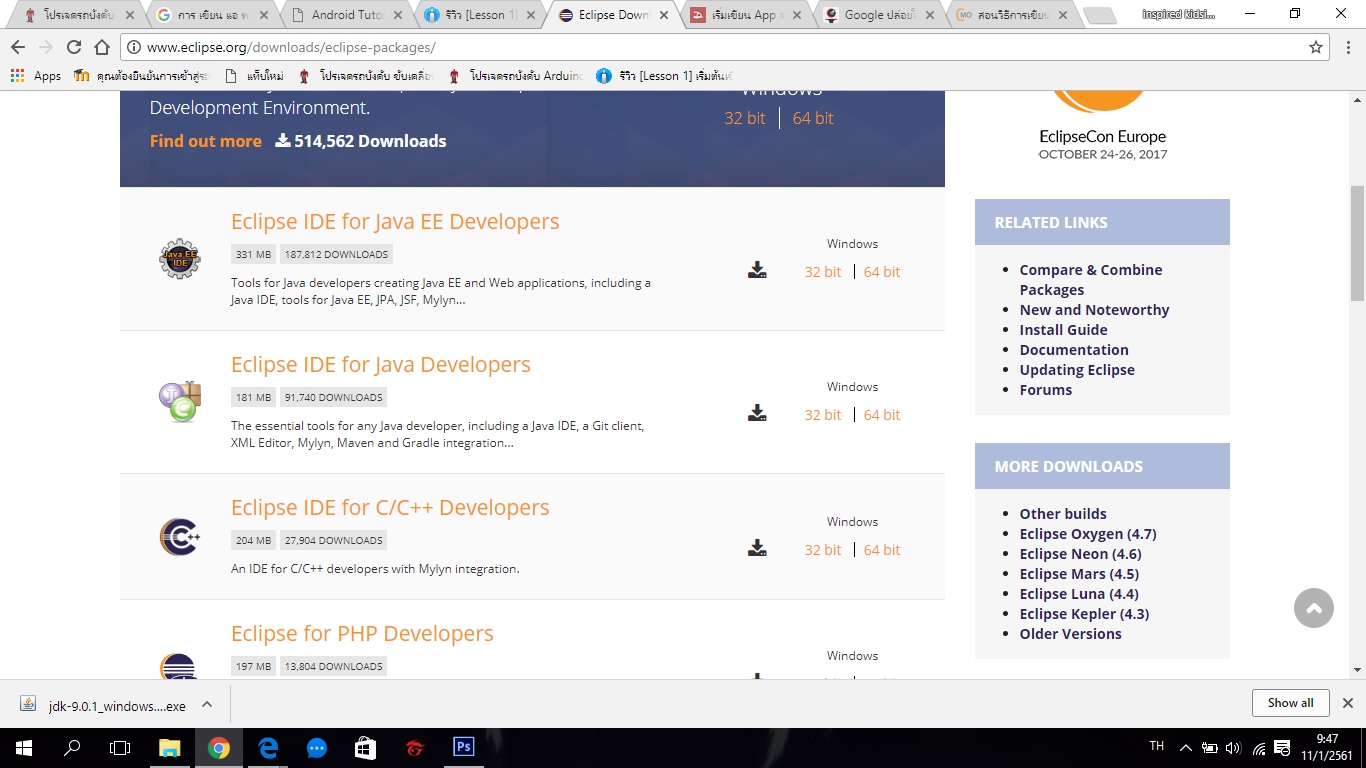Click the Eclipse Java EE package logo

(180, 259)
